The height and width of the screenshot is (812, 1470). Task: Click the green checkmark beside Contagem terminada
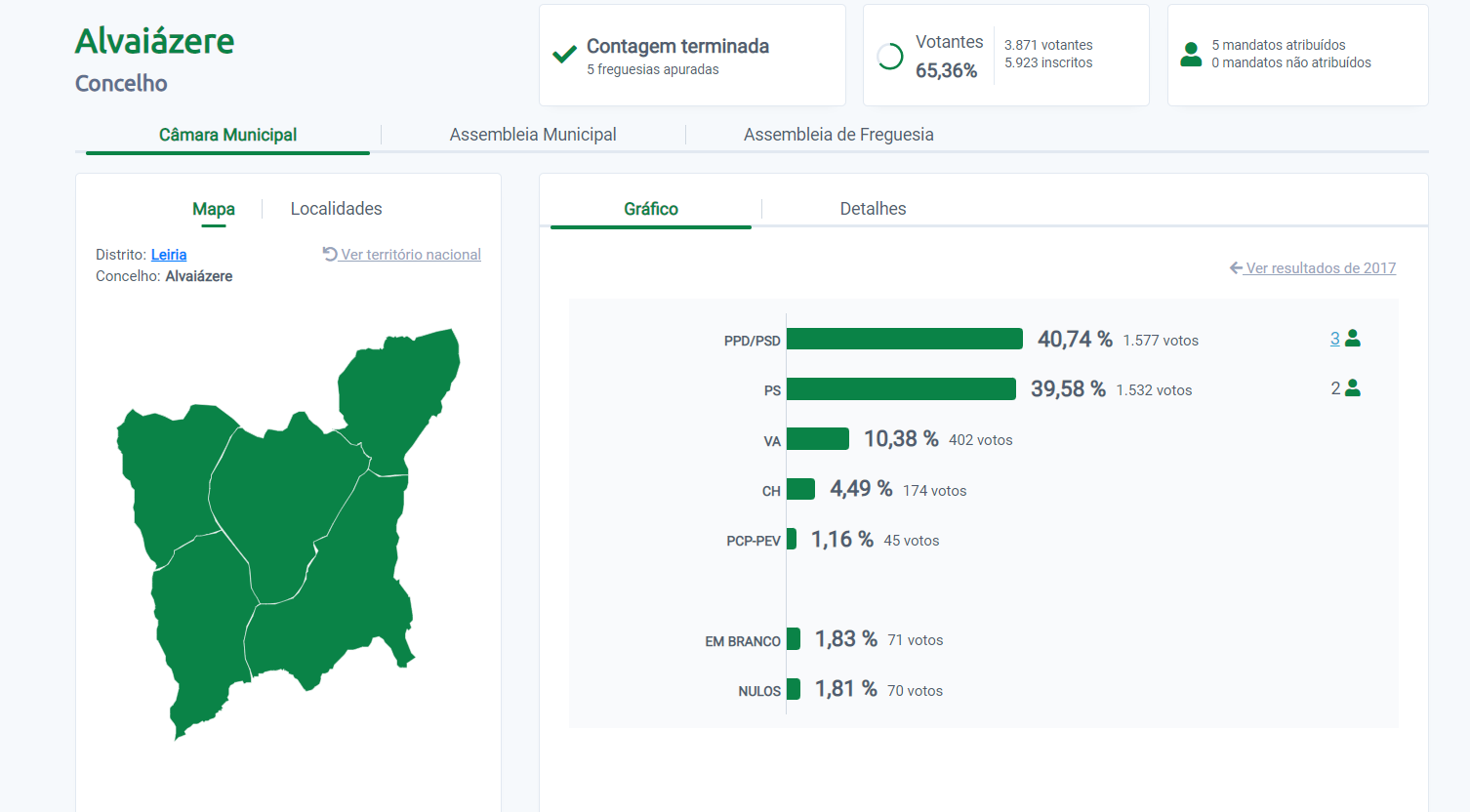tap(564, 55)
